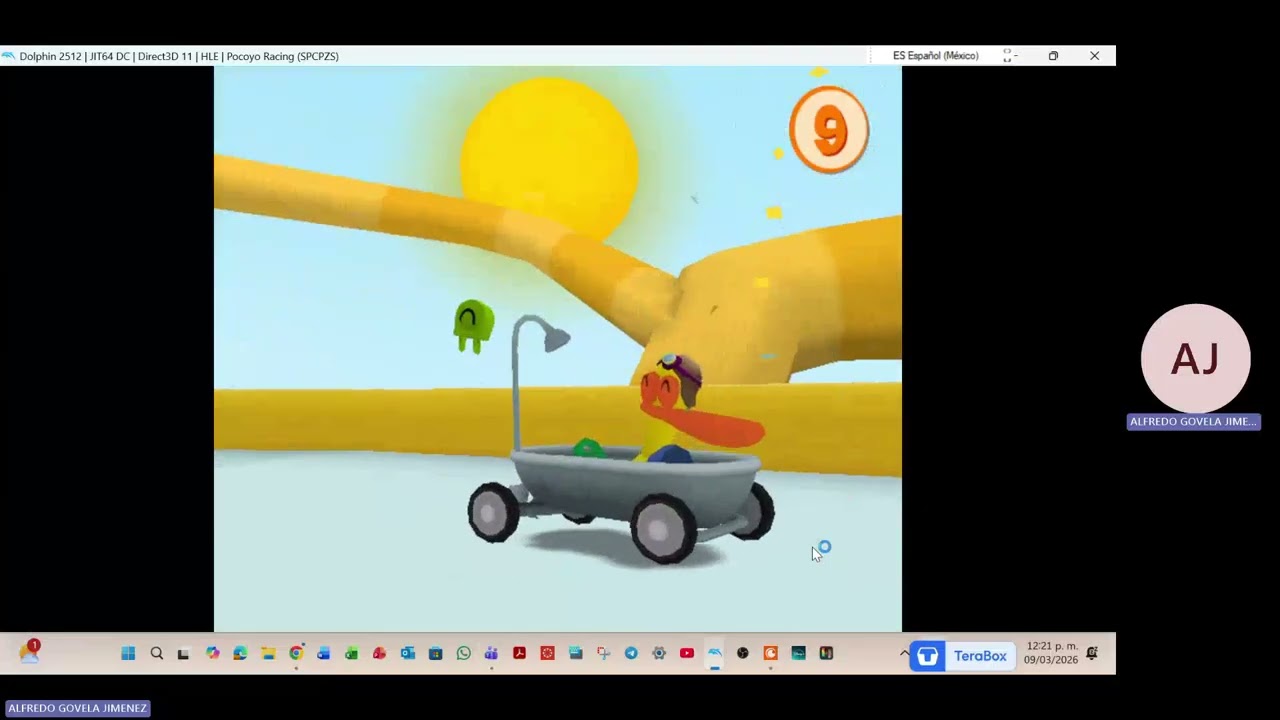Open the Windows Start menu
This screenshot has height=720, width=1280.
128,653
